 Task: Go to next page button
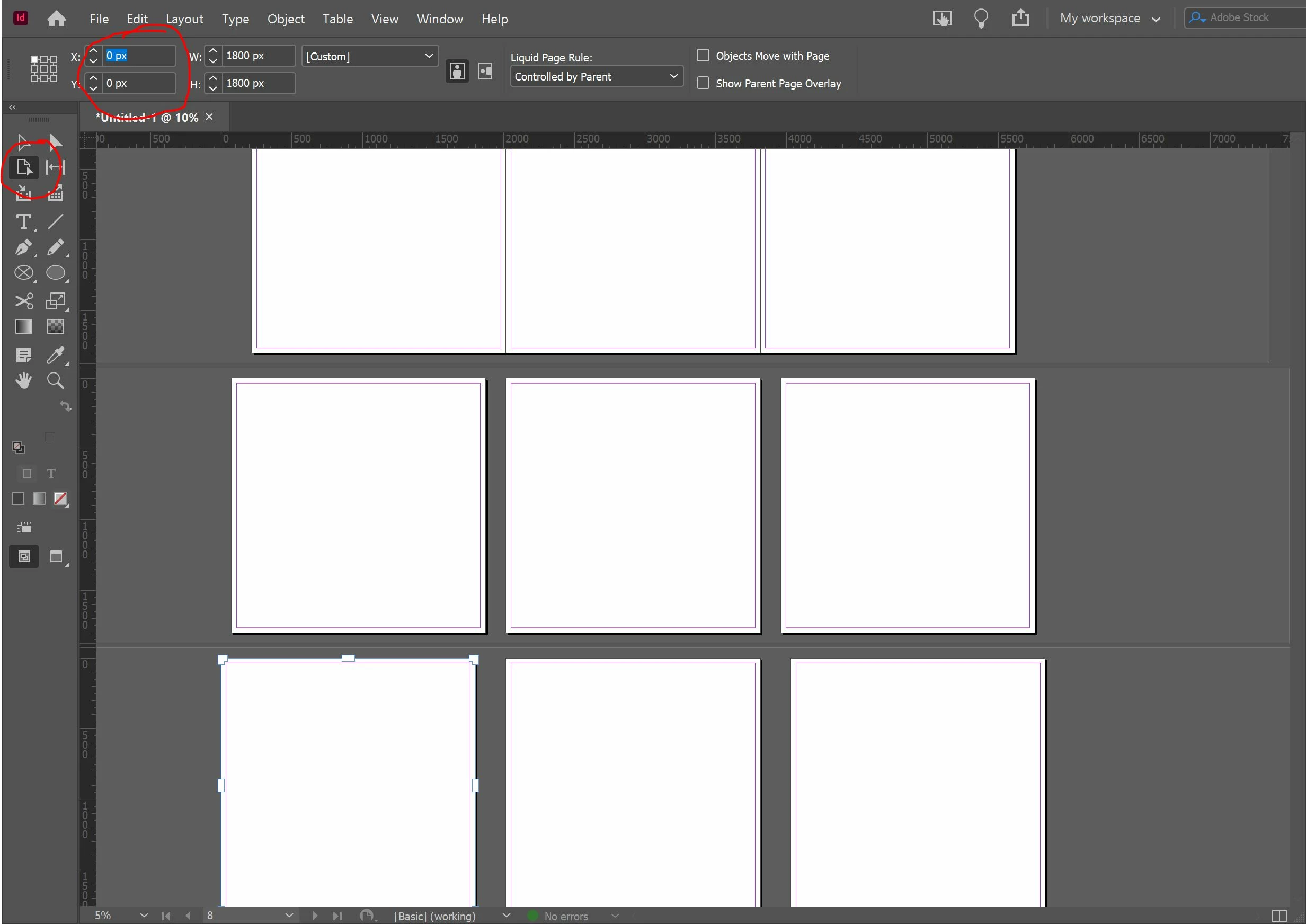(x=315, y=916)
